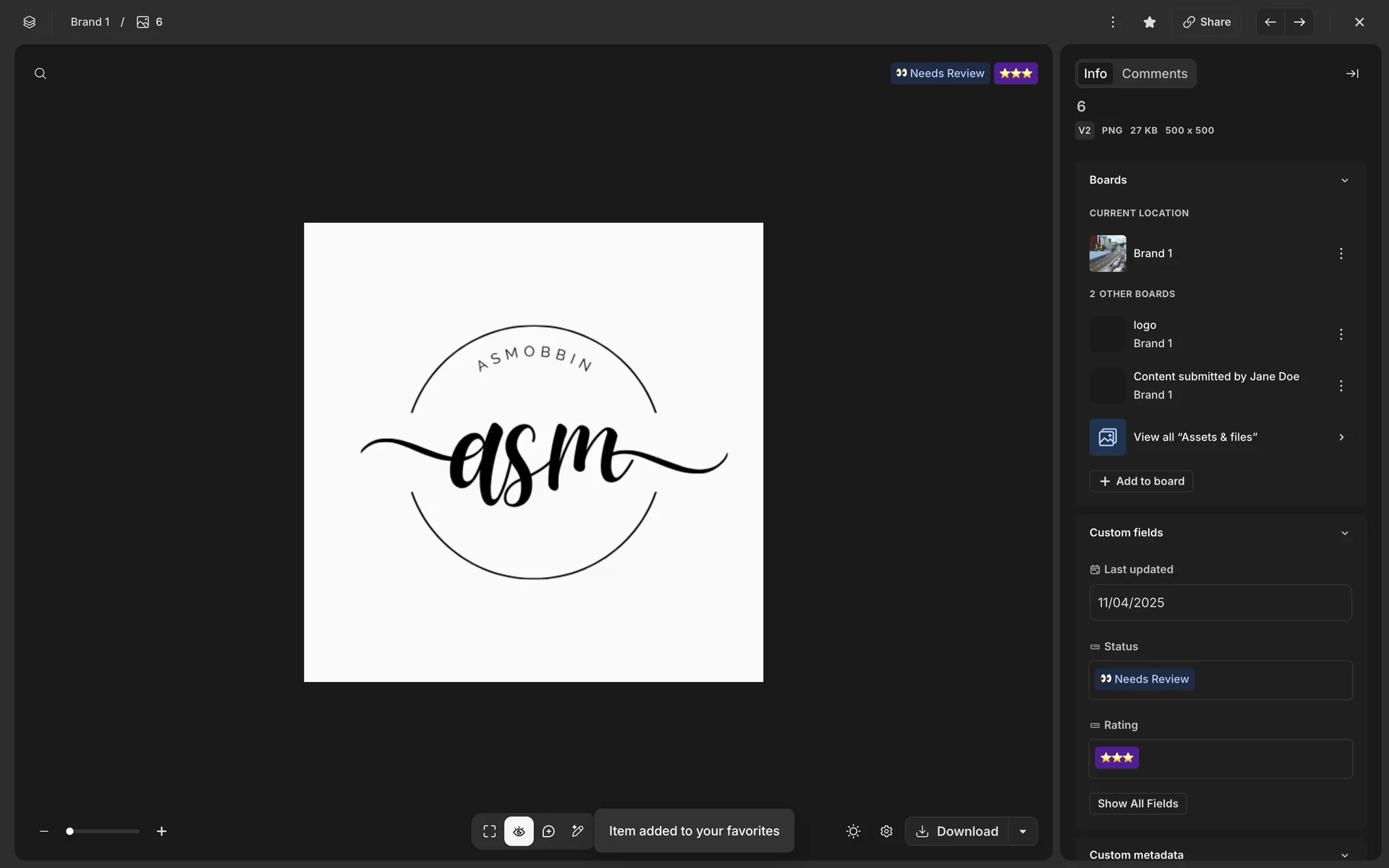Click the layers stack icon in the header

pyautogui.click(x=29, y=22)
